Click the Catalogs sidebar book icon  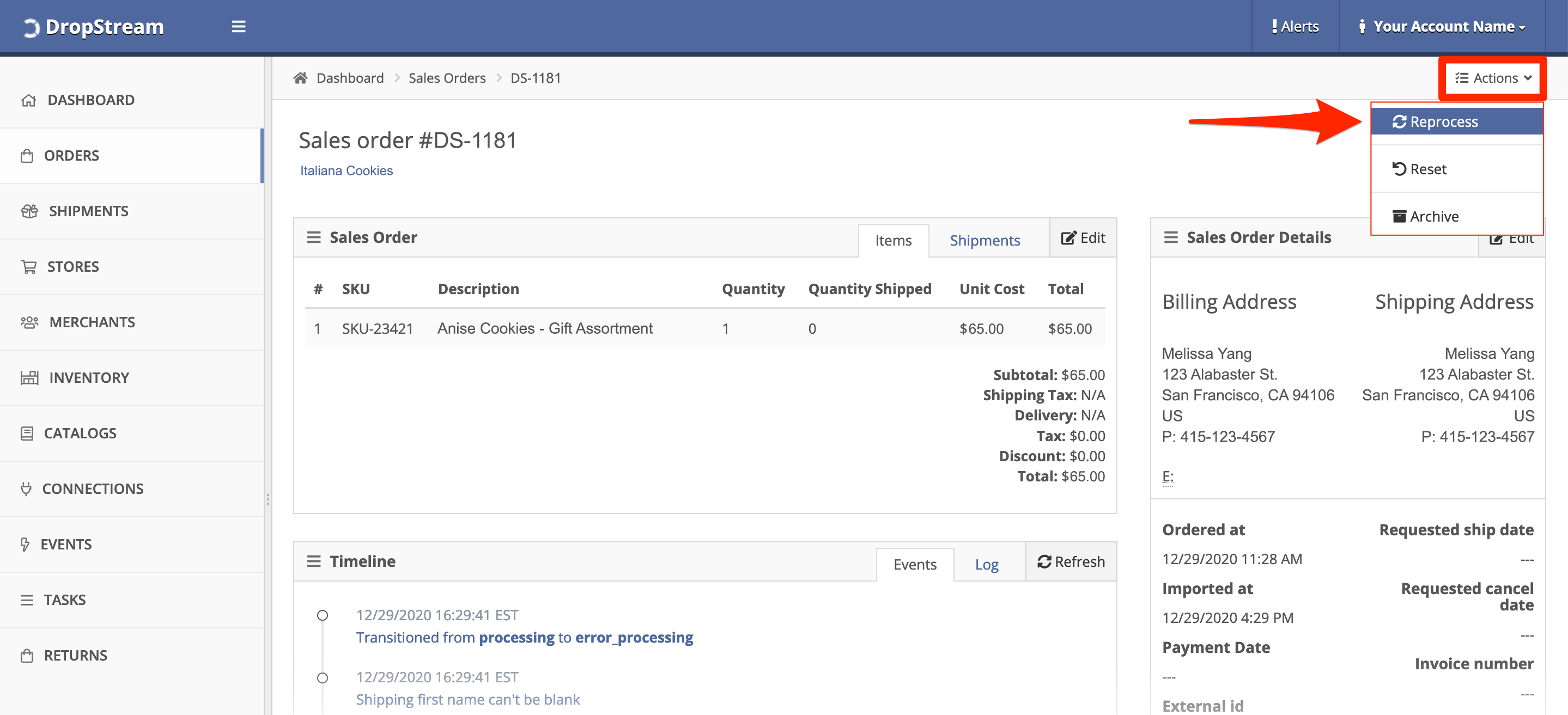[x=27, y=433]
